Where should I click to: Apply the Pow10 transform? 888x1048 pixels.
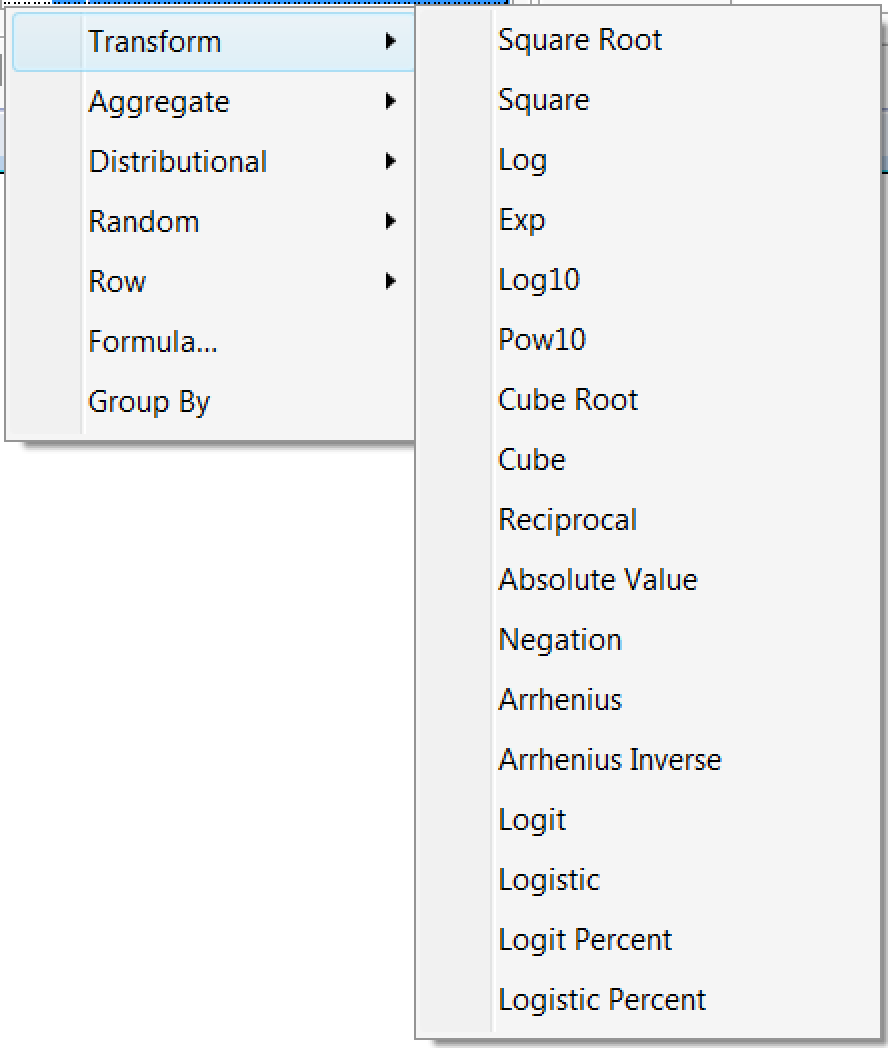542,340
